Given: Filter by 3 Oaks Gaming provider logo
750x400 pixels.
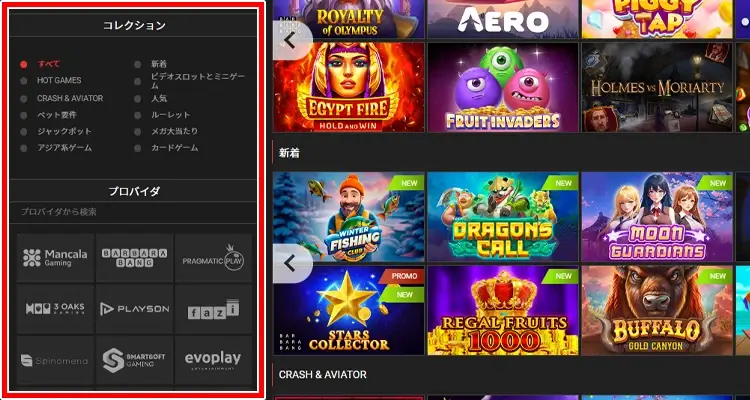Looking at the screenshot, I should [55, 309].
